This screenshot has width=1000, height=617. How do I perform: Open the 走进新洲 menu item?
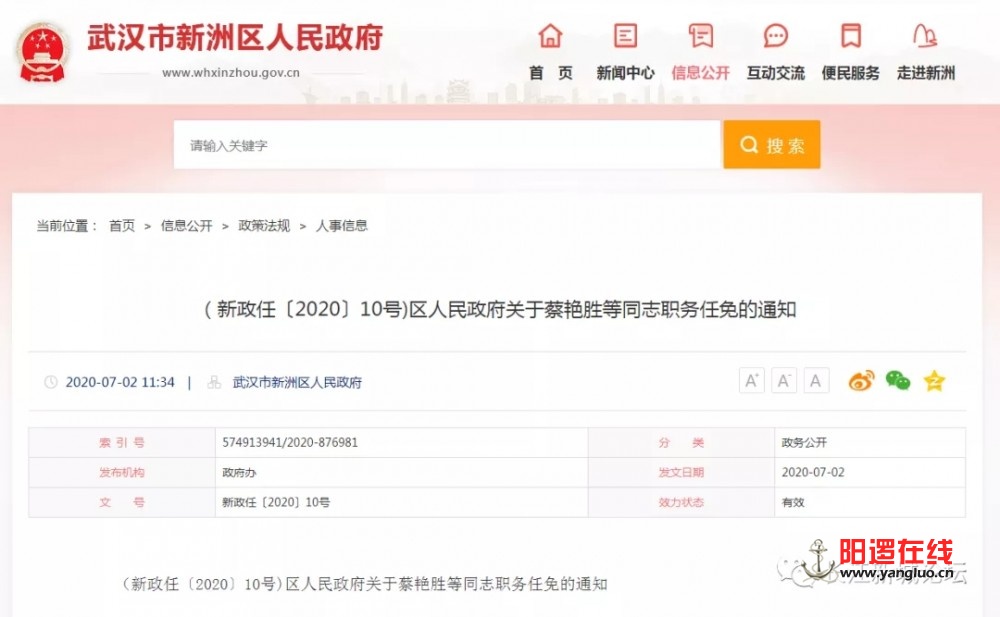click(x=925, y=73)
